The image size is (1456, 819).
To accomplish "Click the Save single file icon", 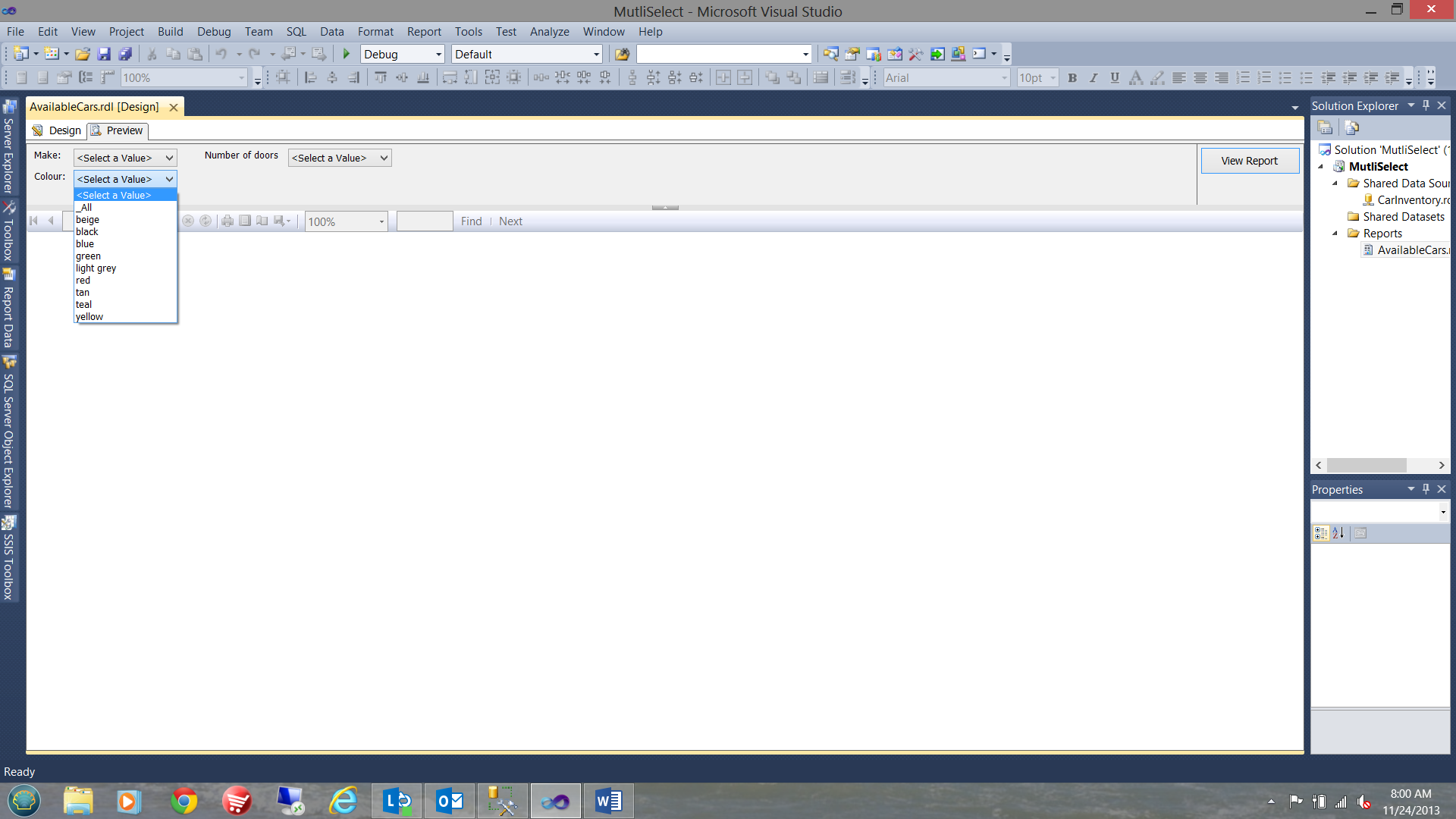I will tap(104, 54).
